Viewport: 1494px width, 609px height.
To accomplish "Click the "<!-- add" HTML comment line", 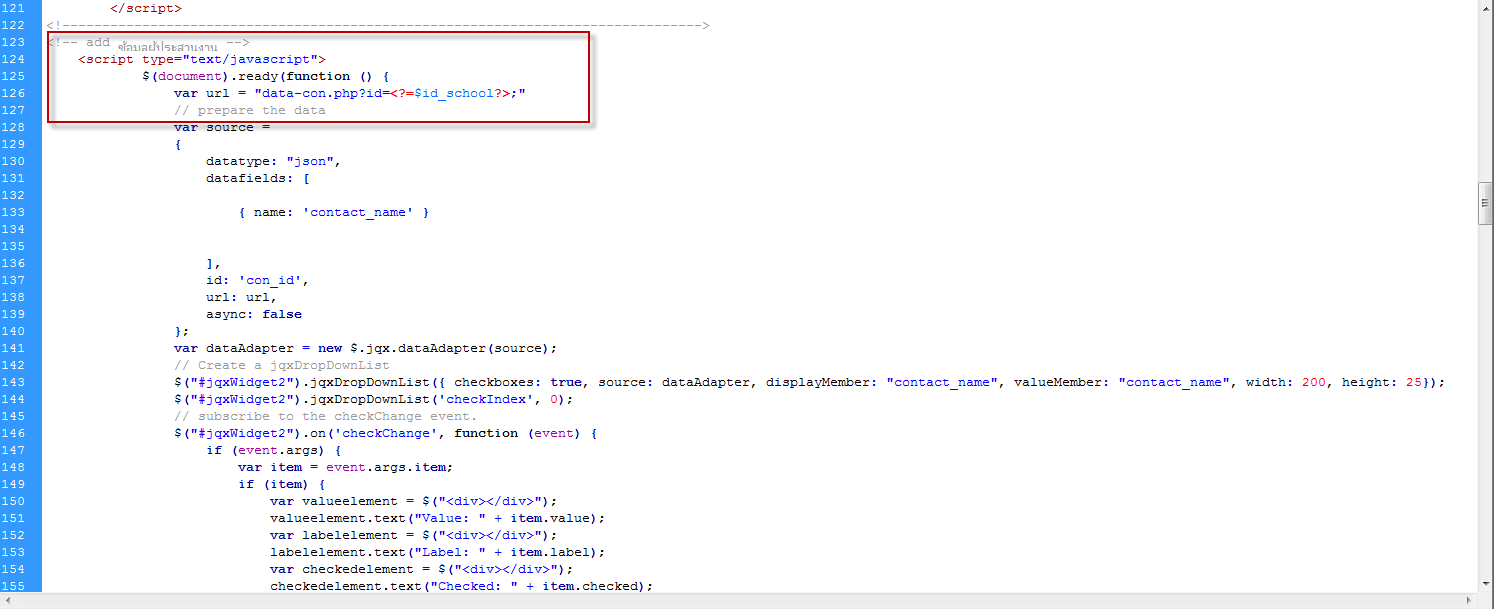I will pyautogui.click(x=147, y=42).
